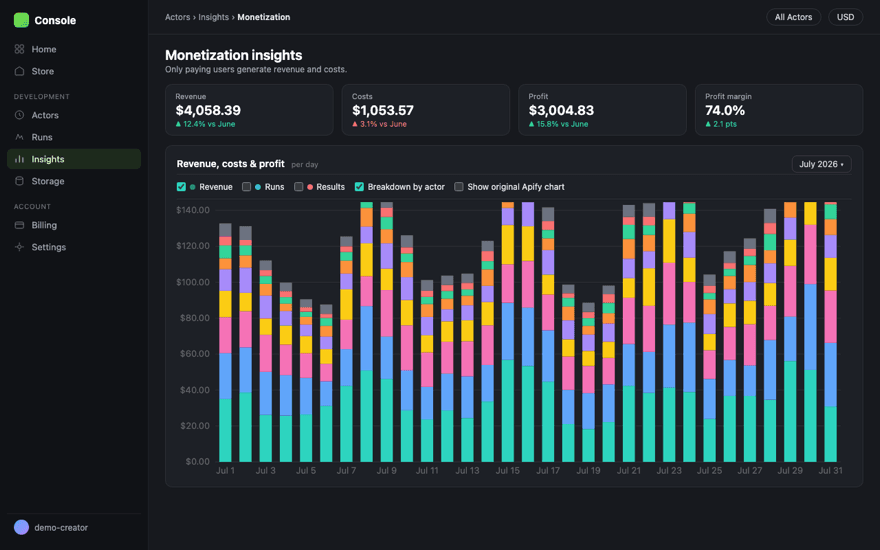Click the 'per day' label
This screenshot has height=550, width=880.
coord(305,164)
